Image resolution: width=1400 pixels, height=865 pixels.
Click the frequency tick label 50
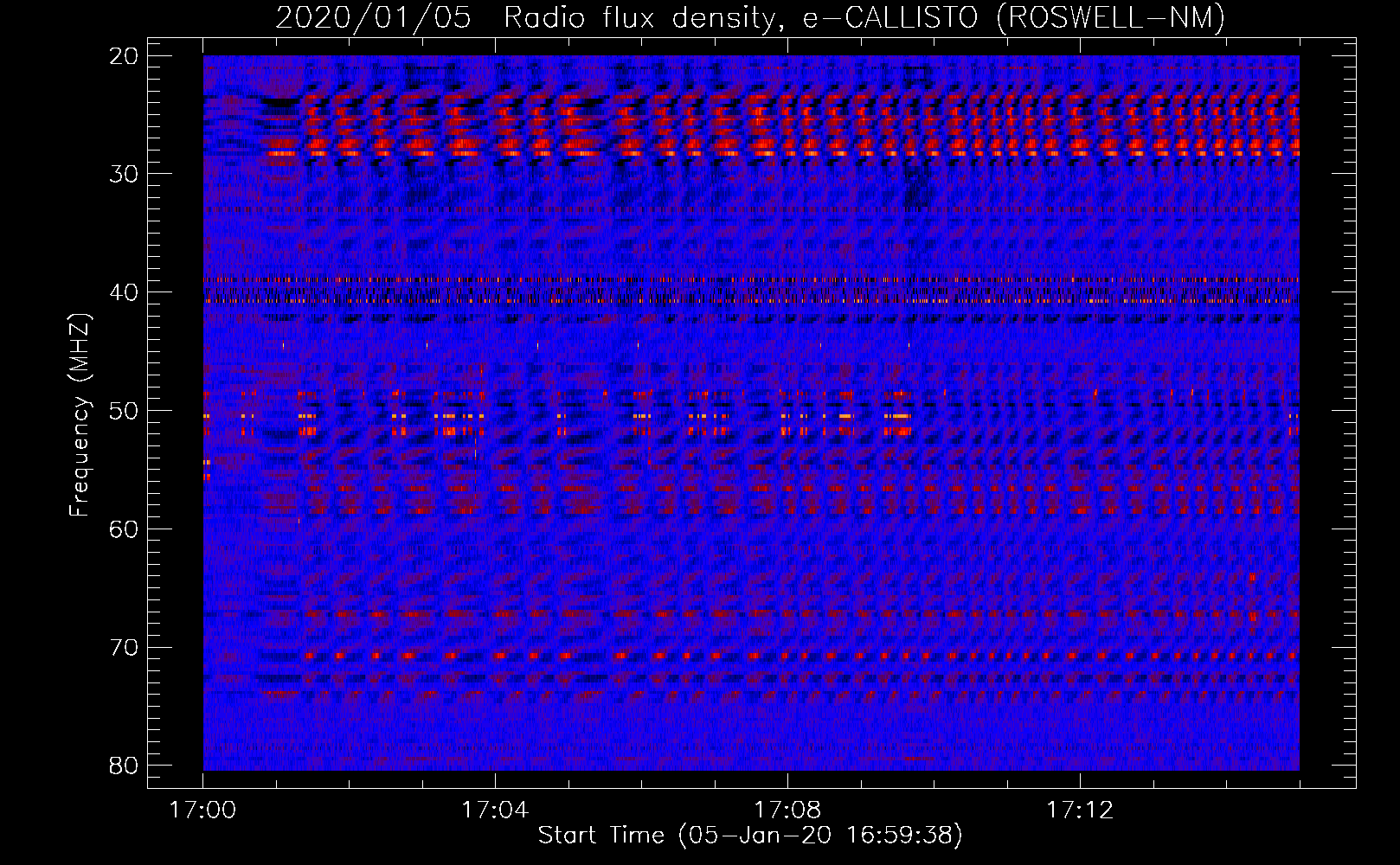pyautogui.click(x=125, y=411)
